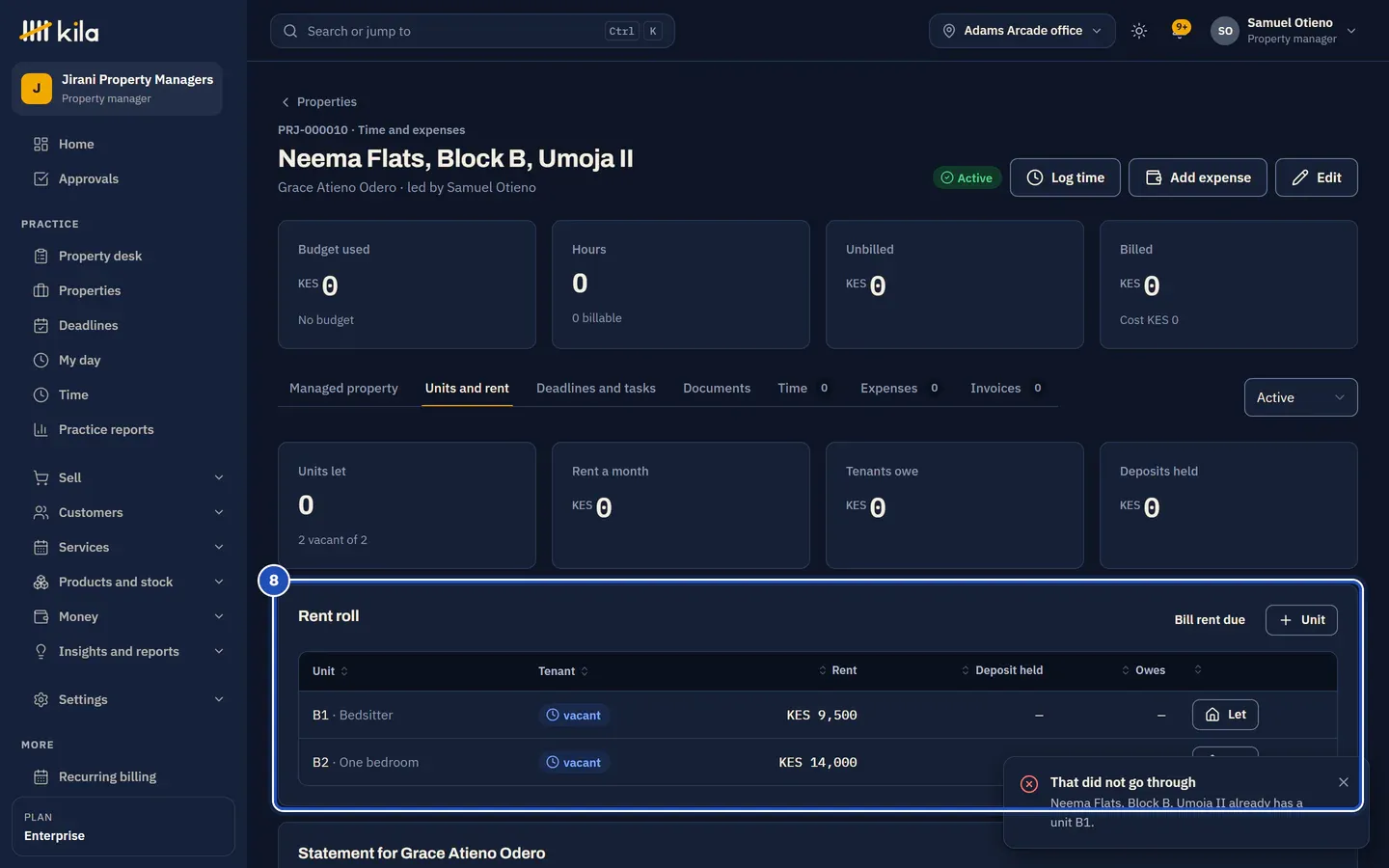Dismiss the That did not go through toast
The height and width of the screenshot is (868, 1389).
pyautogui.click(x=1344, y=782)
